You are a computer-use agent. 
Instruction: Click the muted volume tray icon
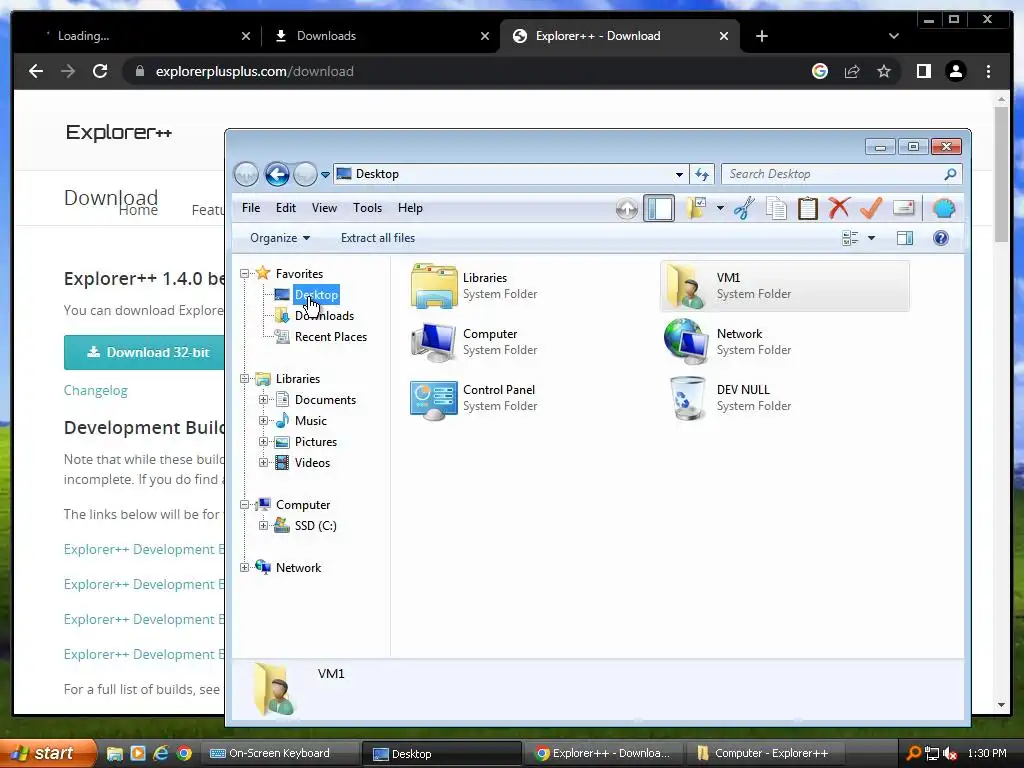[951, 754]
